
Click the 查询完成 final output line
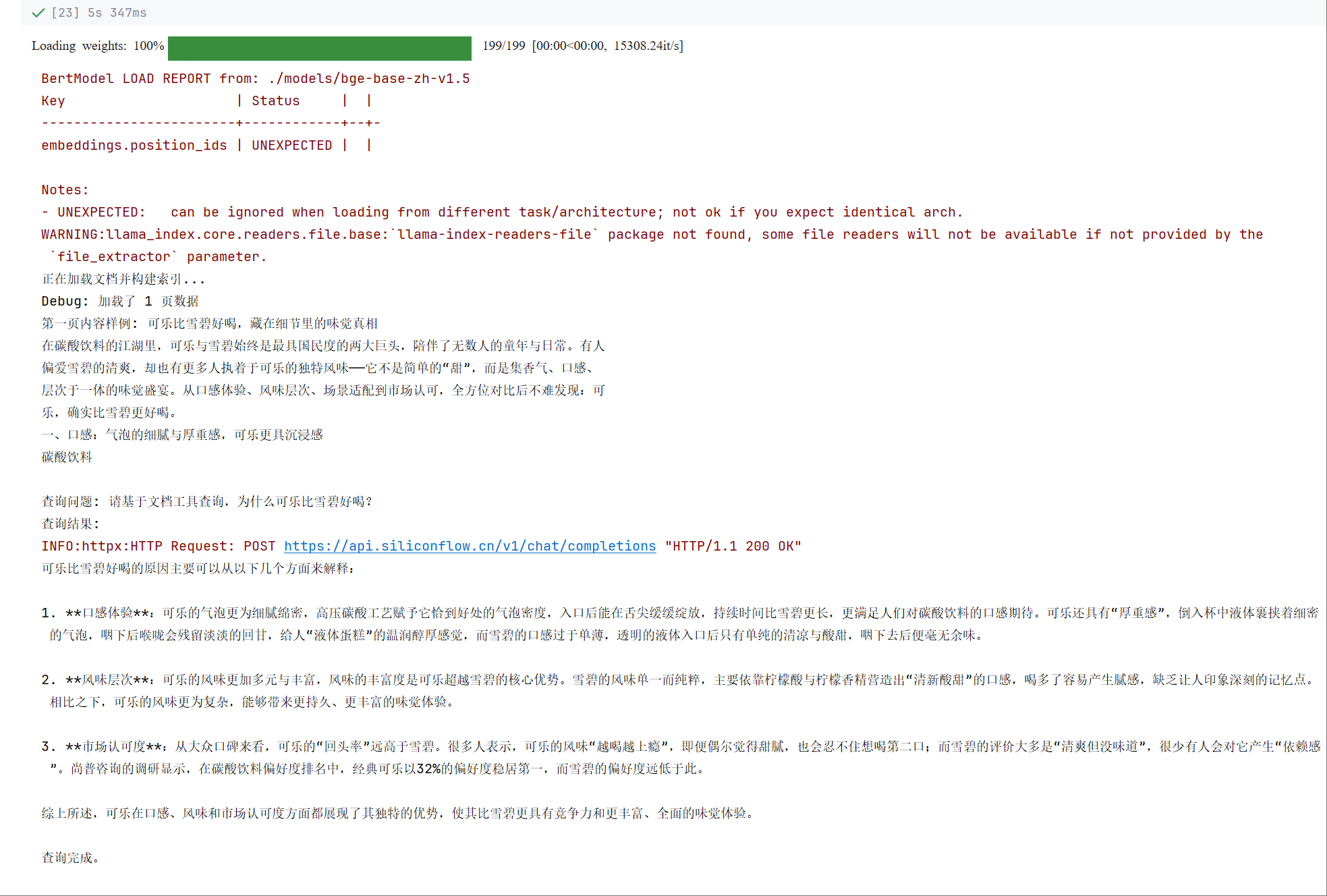[70, 858]
